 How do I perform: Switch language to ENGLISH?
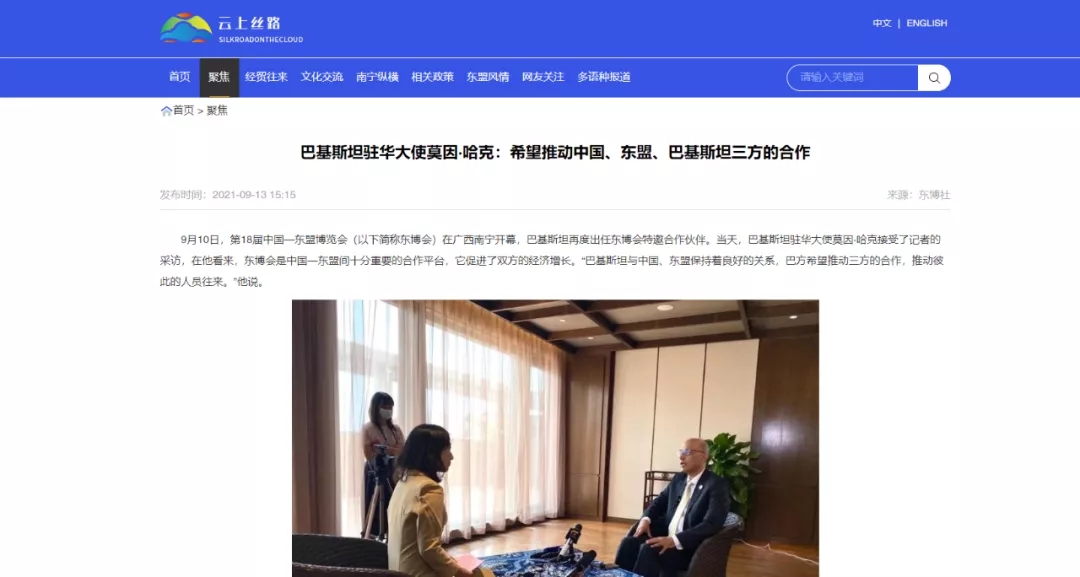[x=926, y=23]
